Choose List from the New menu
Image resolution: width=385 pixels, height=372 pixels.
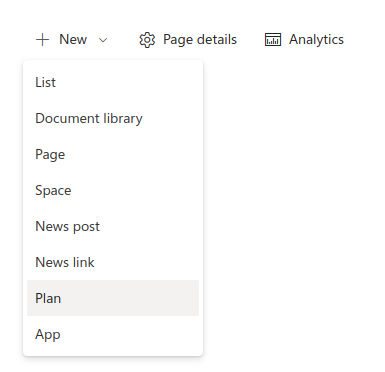click(113, 82)
